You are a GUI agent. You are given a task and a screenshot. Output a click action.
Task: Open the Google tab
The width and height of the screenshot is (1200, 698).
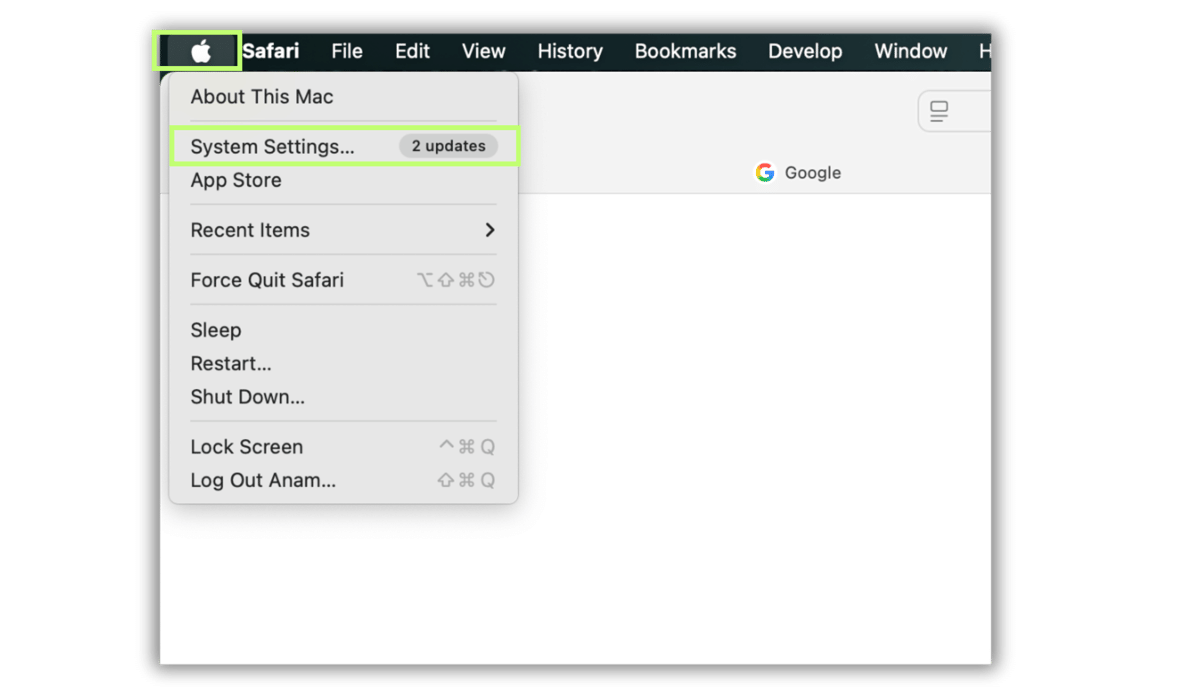tap(798, 173)
